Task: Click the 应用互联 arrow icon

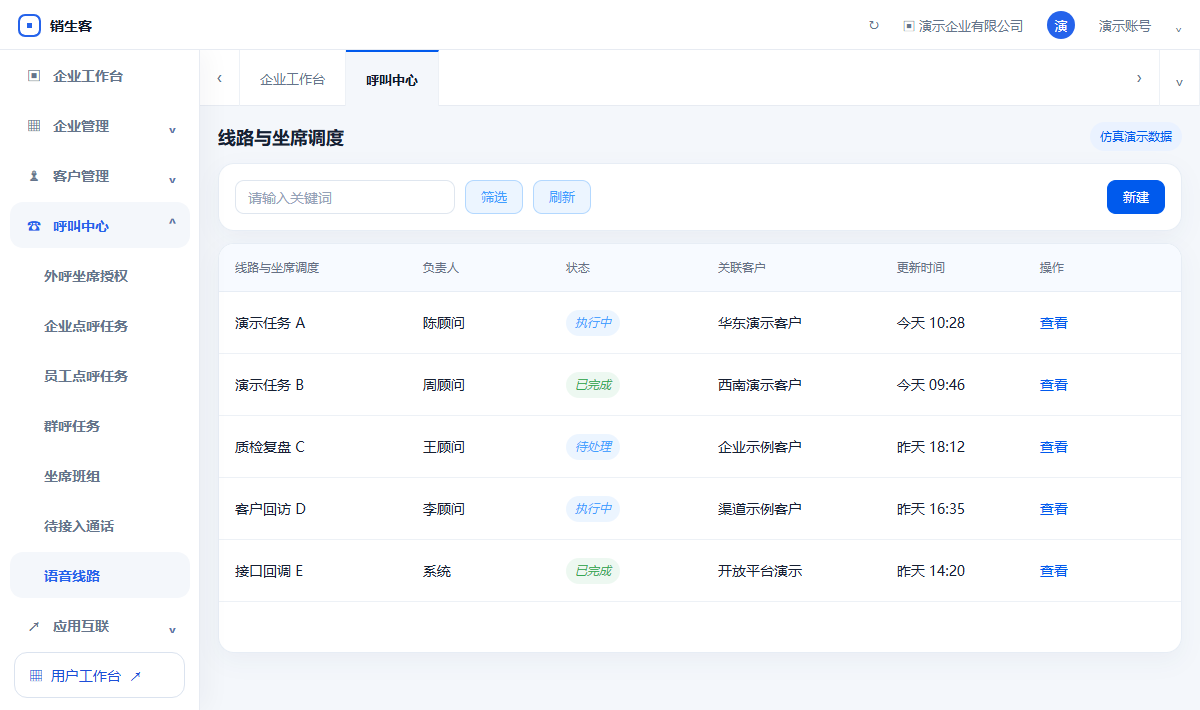Action: tap(34, 626)
